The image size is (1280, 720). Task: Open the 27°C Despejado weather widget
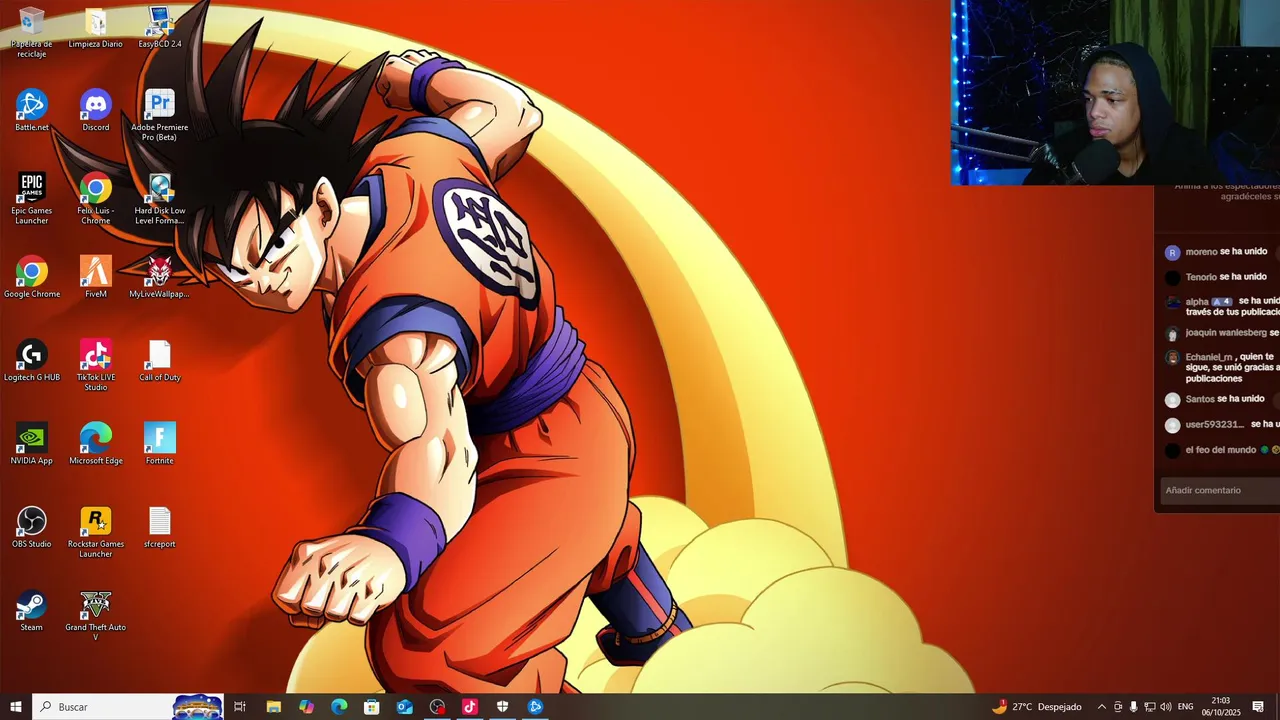[1036, 707]
